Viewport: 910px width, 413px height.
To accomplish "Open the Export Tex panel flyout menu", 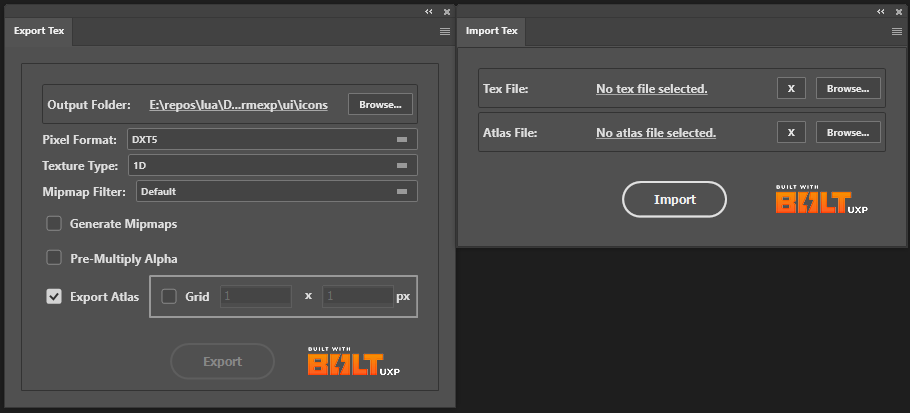I will click(445, 32).
